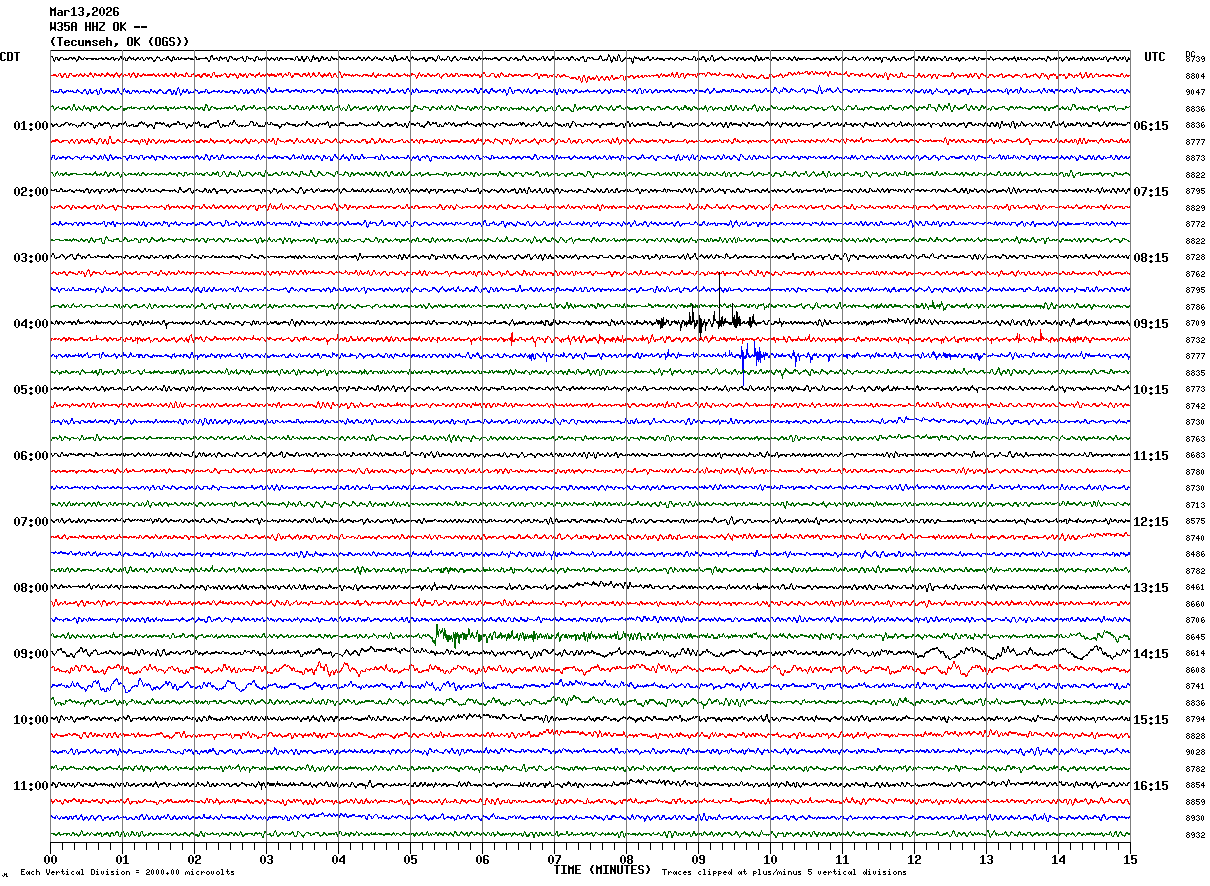Click minute 15 on the time axis
The height and width of the screenshot is (886, 1210).
[1130, 859]
